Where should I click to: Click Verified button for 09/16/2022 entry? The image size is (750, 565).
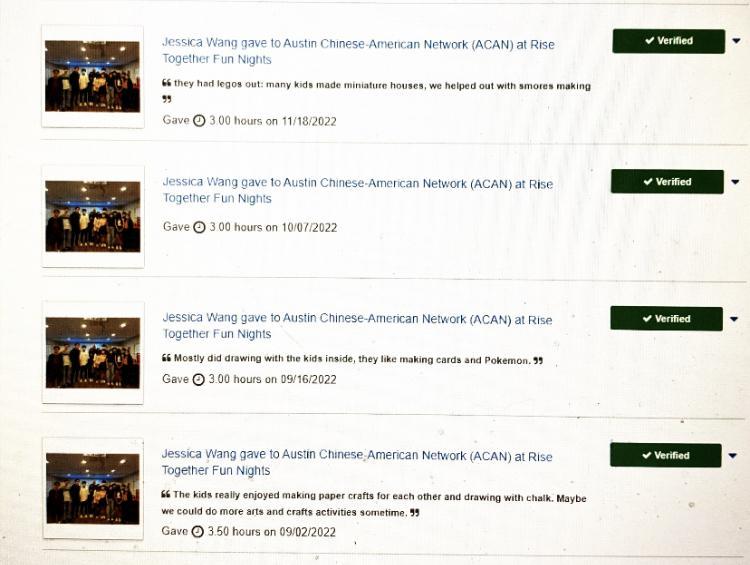pyautogui.click(x=666, y=319)
